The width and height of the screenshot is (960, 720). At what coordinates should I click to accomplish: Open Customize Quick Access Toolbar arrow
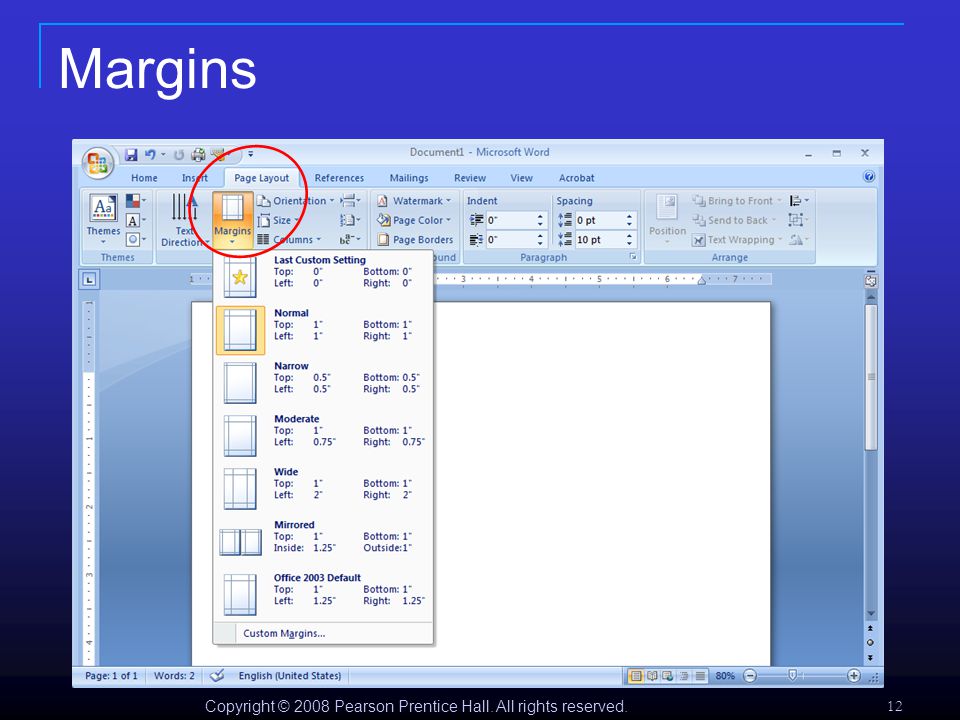[250, 154]
